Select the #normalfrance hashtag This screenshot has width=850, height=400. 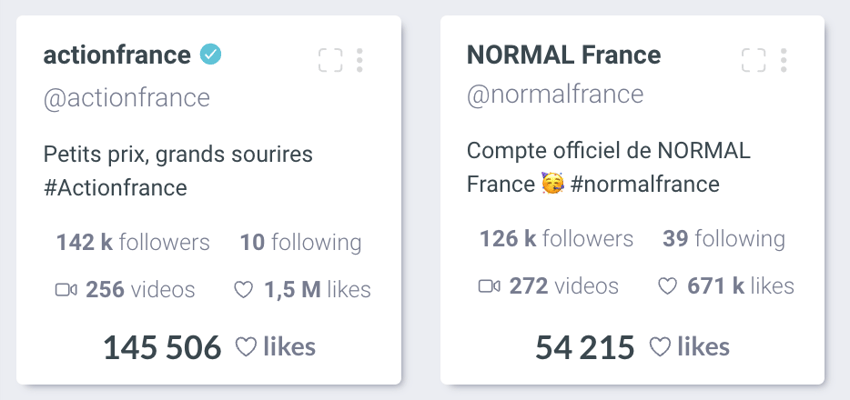645,184
